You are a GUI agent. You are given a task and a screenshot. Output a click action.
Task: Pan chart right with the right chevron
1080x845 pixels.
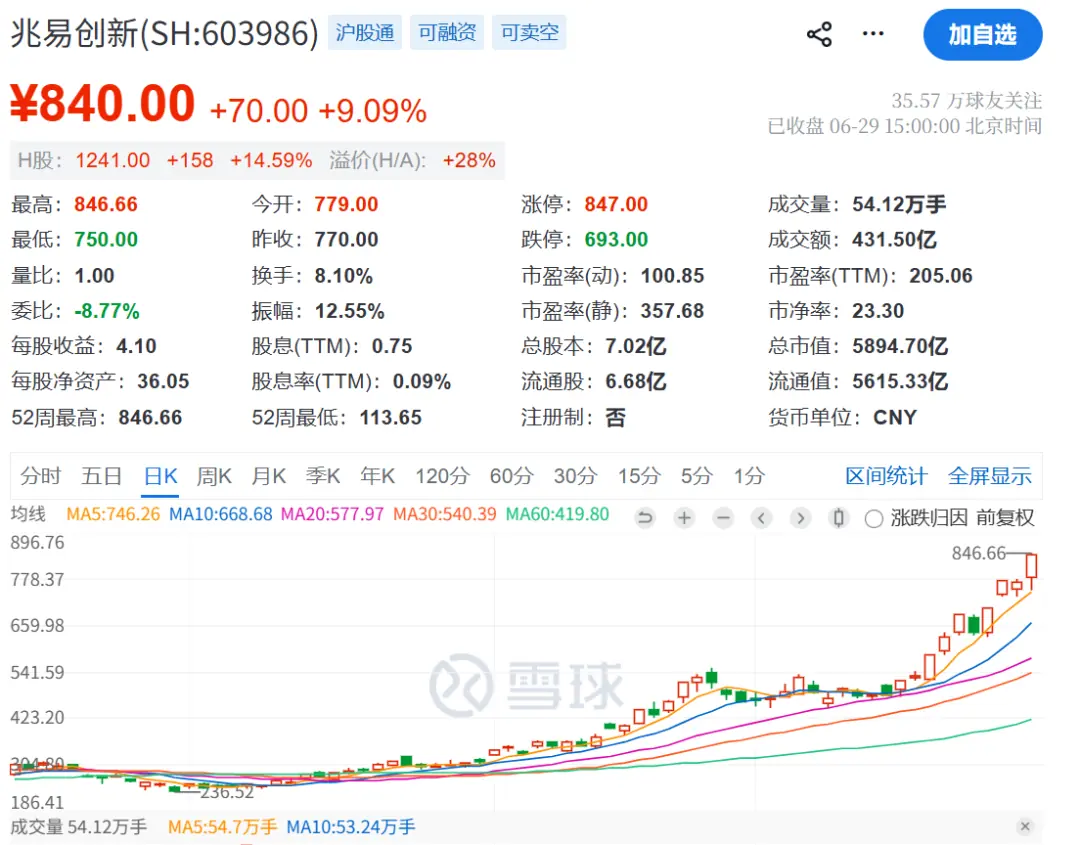click(x=800, y=518)
